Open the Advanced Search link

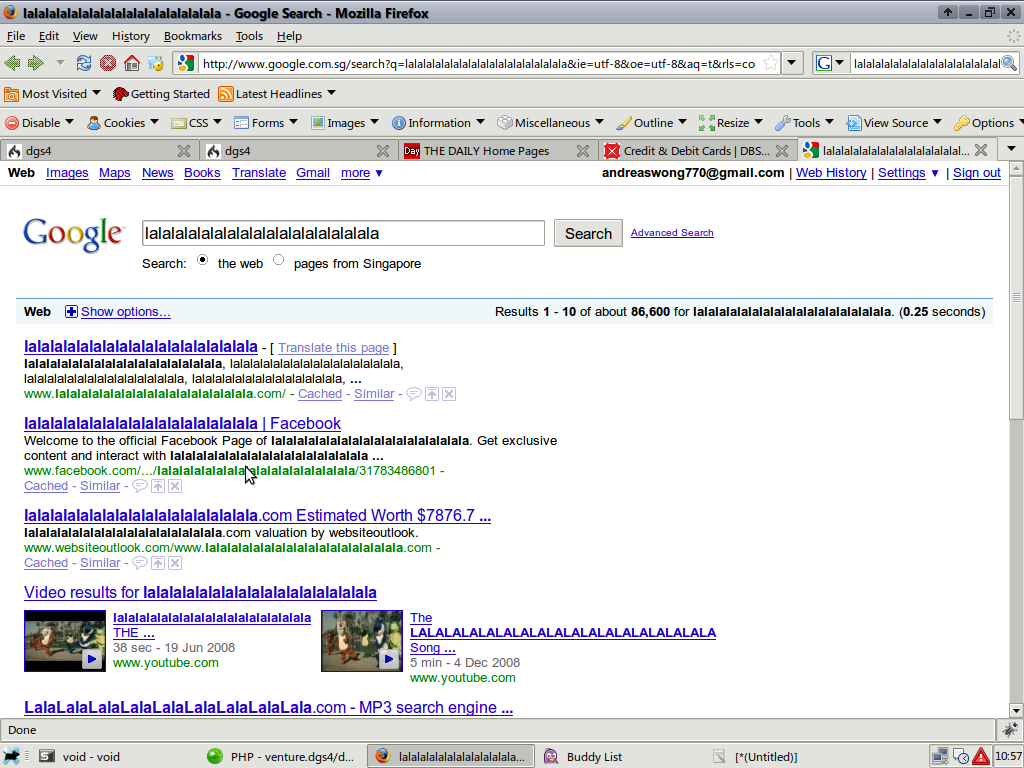[x=672, y=233]
